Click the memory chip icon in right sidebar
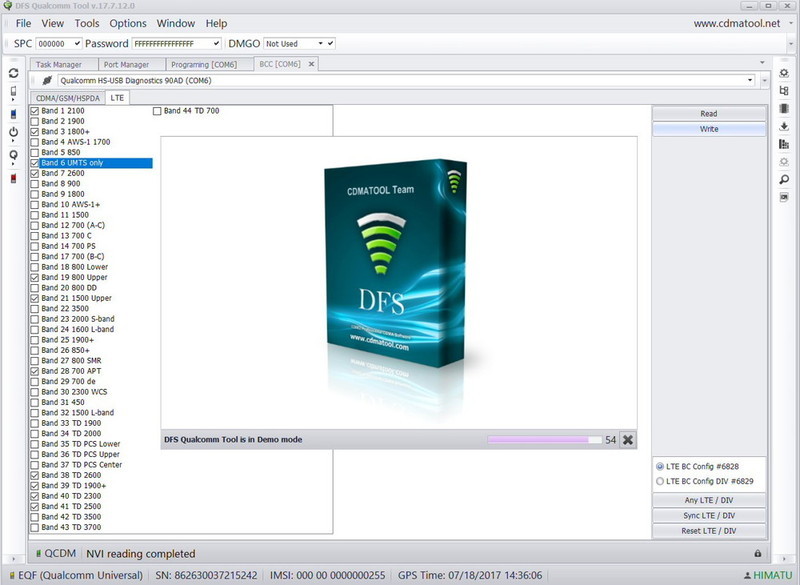 784,108
